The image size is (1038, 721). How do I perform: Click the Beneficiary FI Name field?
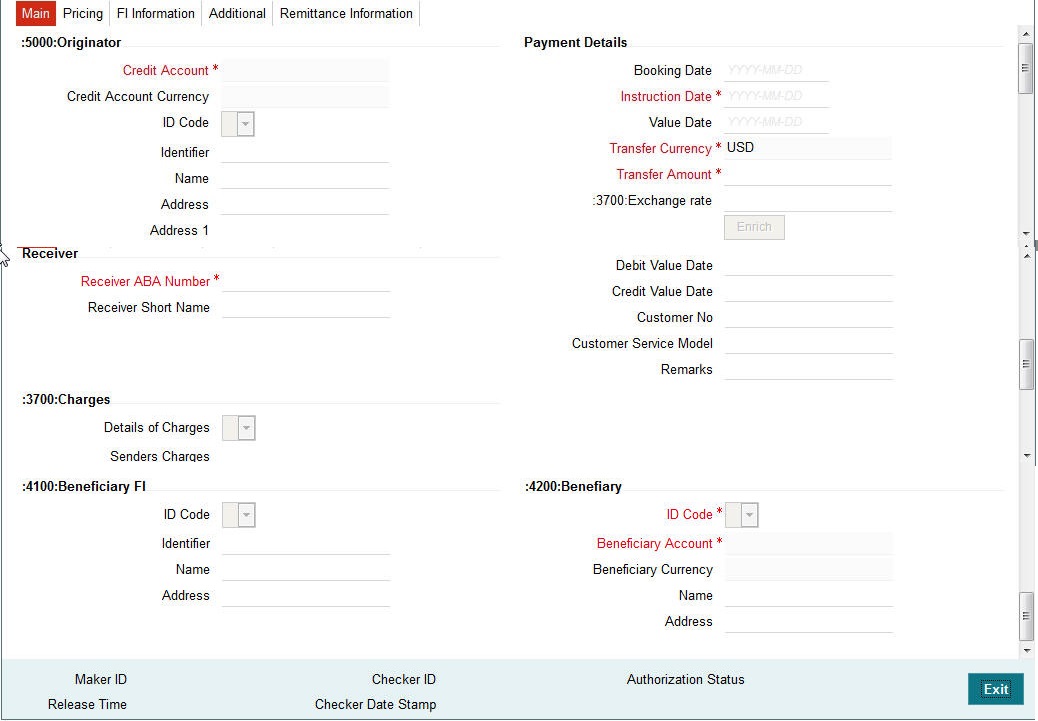[x=306, y=569]
